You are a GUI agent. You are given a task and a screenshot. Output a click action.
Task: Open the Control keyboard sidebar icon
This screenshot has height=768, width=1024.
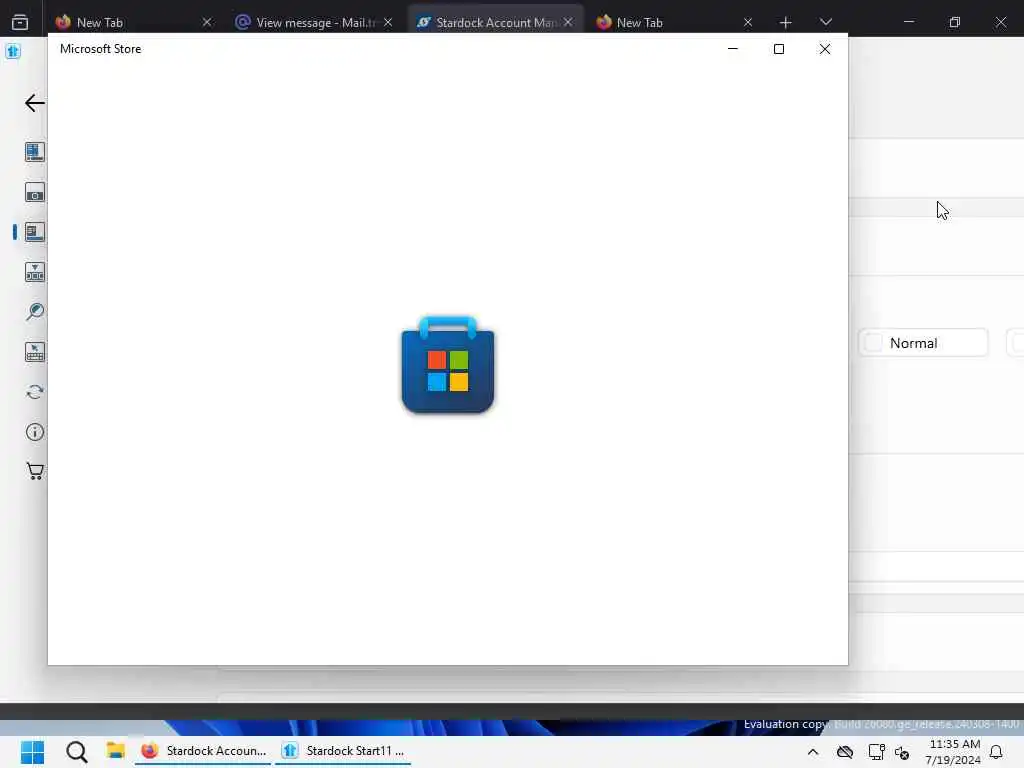click(35, 352)
